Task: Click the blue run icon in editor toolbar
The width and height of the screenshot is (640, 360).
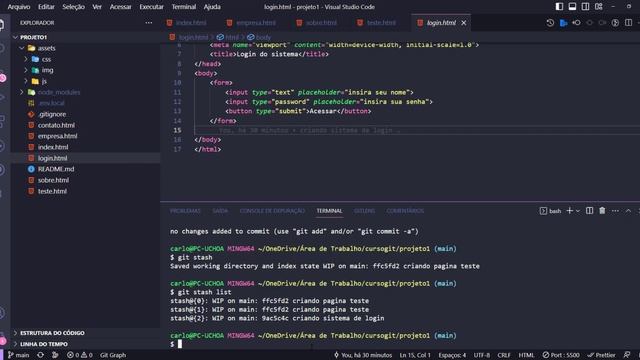Action: click(x=563, y=23)
